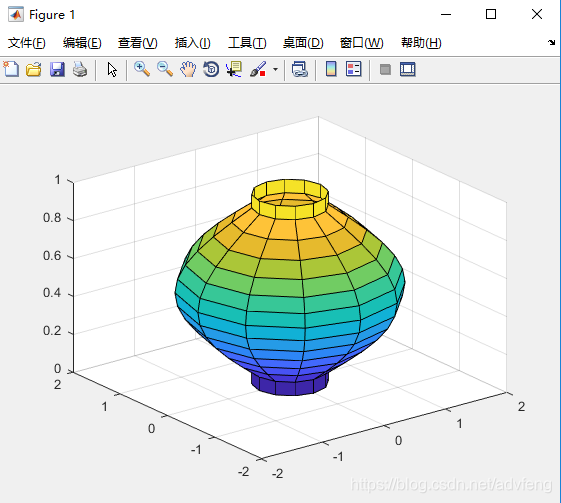Activate the Zoom Out magnifier tool
This screenshot has width=561, height=503.
165,69
